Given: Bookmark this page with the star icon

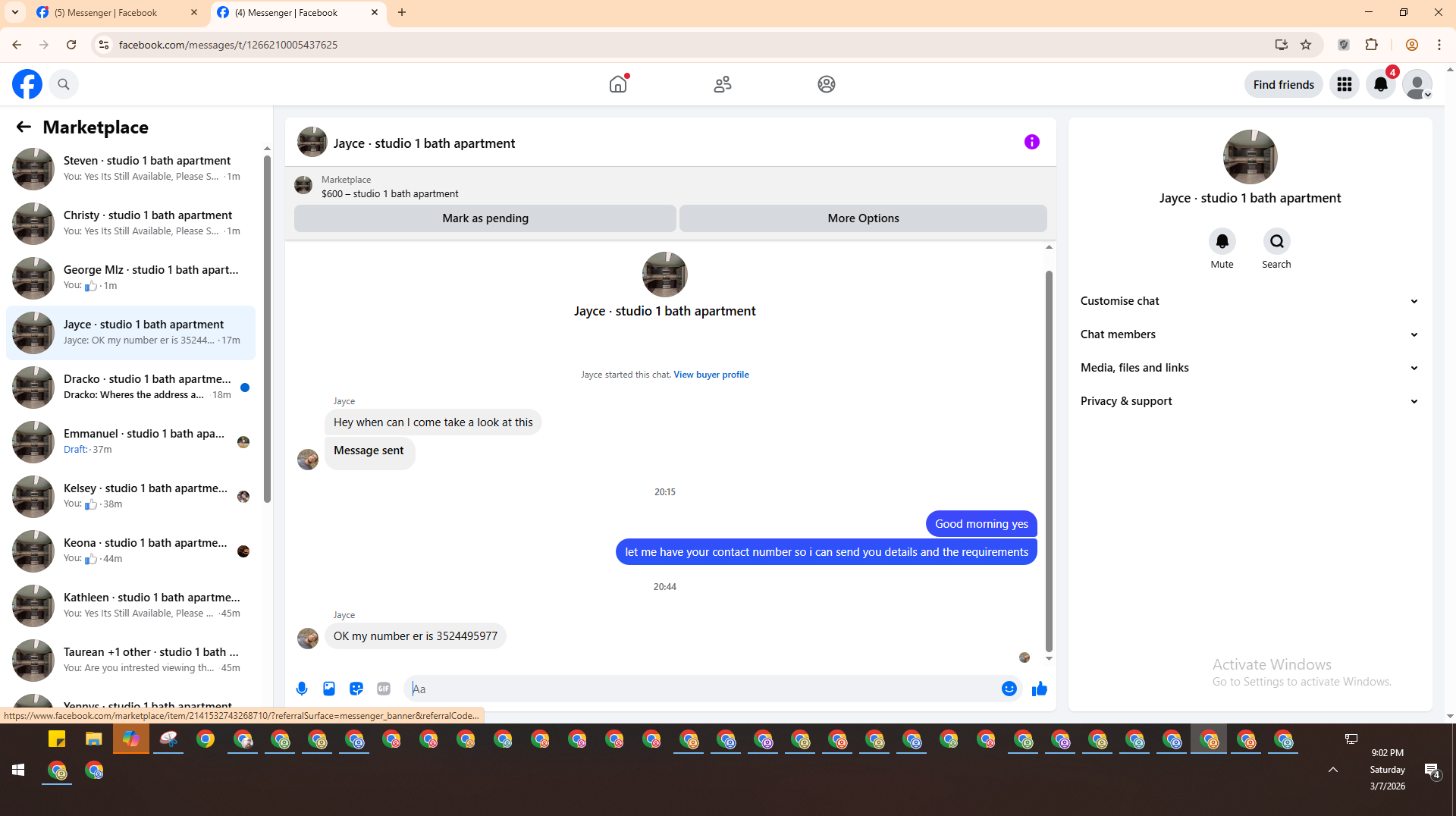Looking at the screenshot, I should 1306,45.
